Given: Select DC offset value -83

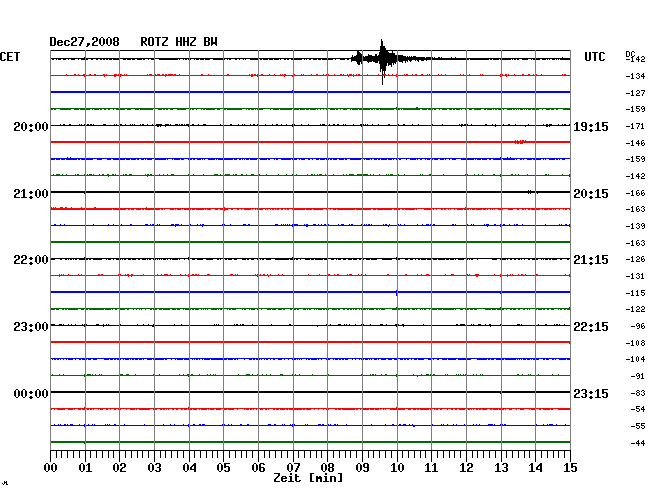Looking at the screenshot, I should [x=638, y=393].
